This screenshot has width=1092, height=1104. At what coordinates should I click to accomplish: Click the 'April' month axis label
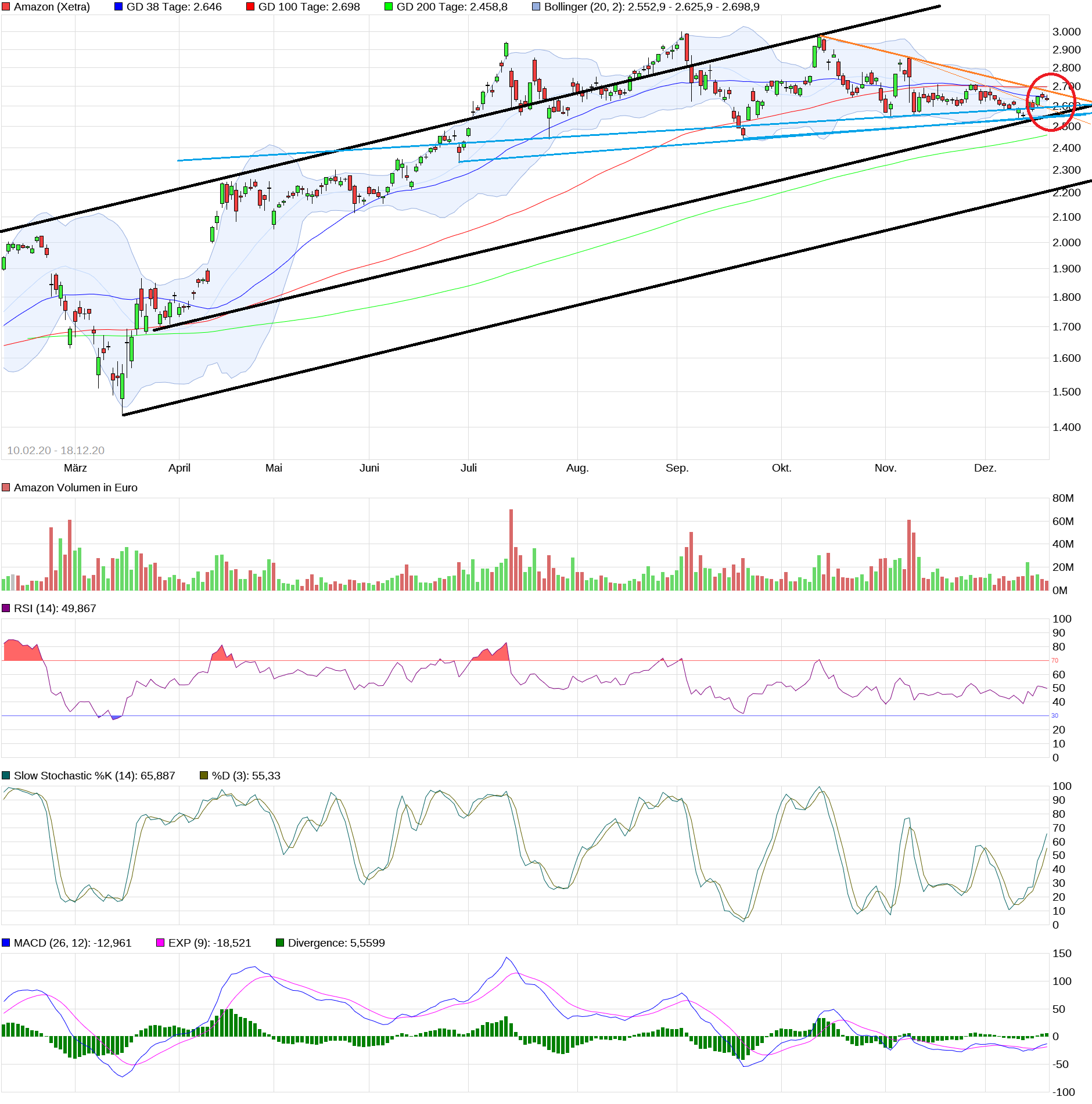tap(179, 468)
